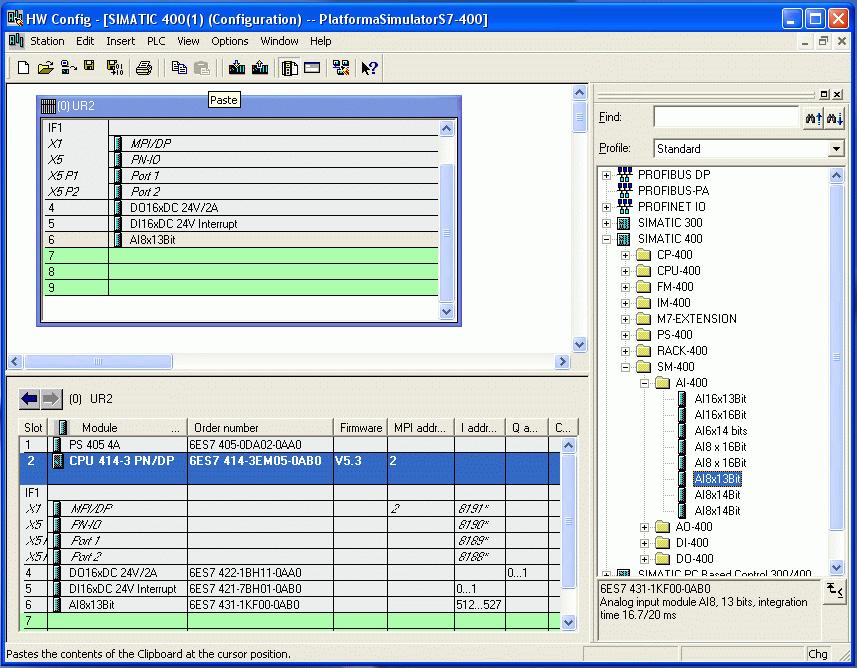Copy the selection with the Copy icon
This screenshot has width=857, height=668.
click(x=179, y=68)
